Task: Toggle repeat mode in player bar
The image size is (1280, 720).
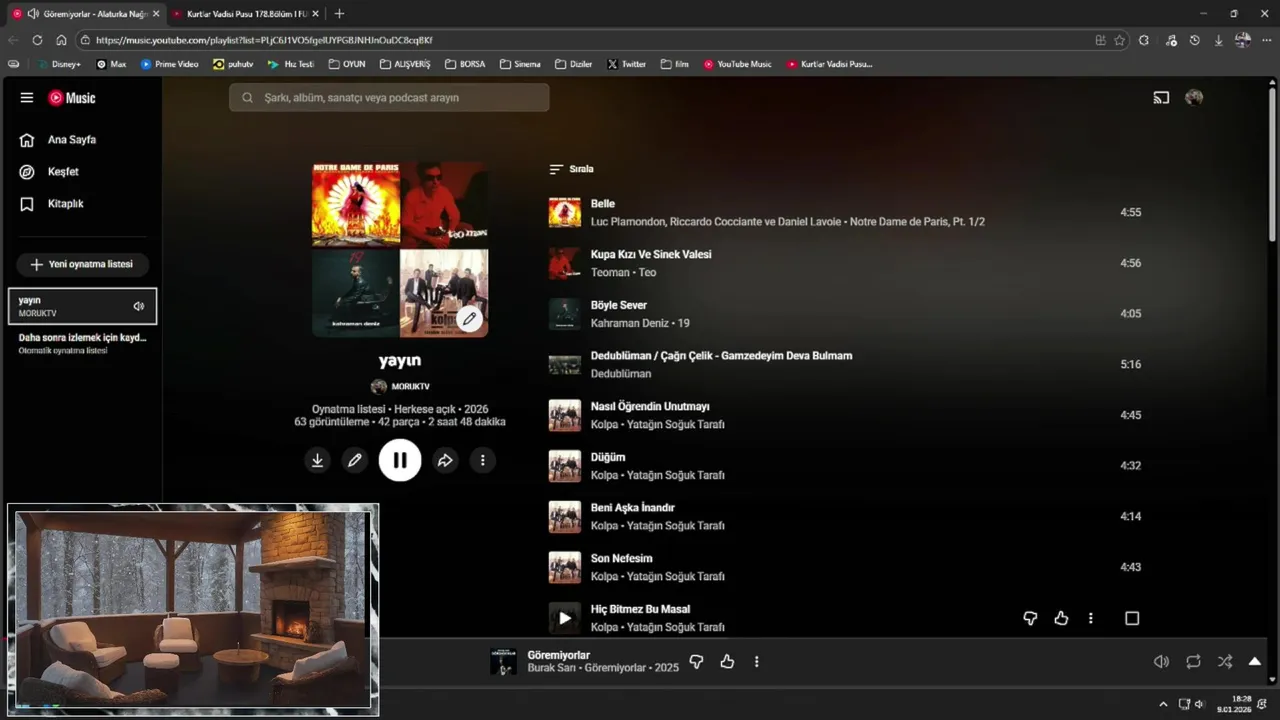Action: click(x=1193, y=661)
